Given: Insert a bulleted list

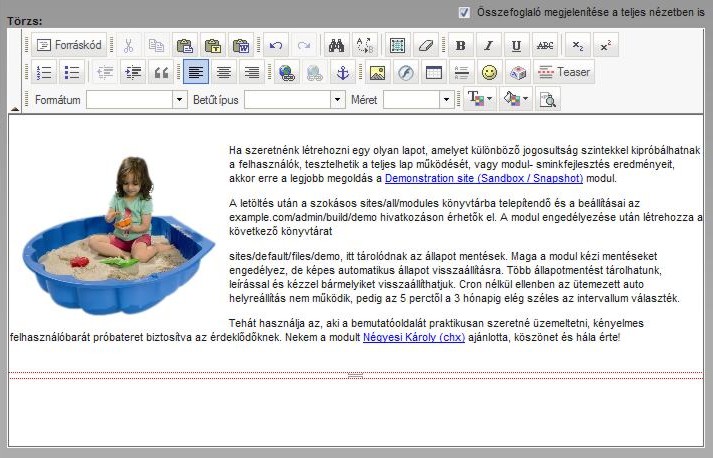Looking at the screenshot, I should [x=72, y=72].
